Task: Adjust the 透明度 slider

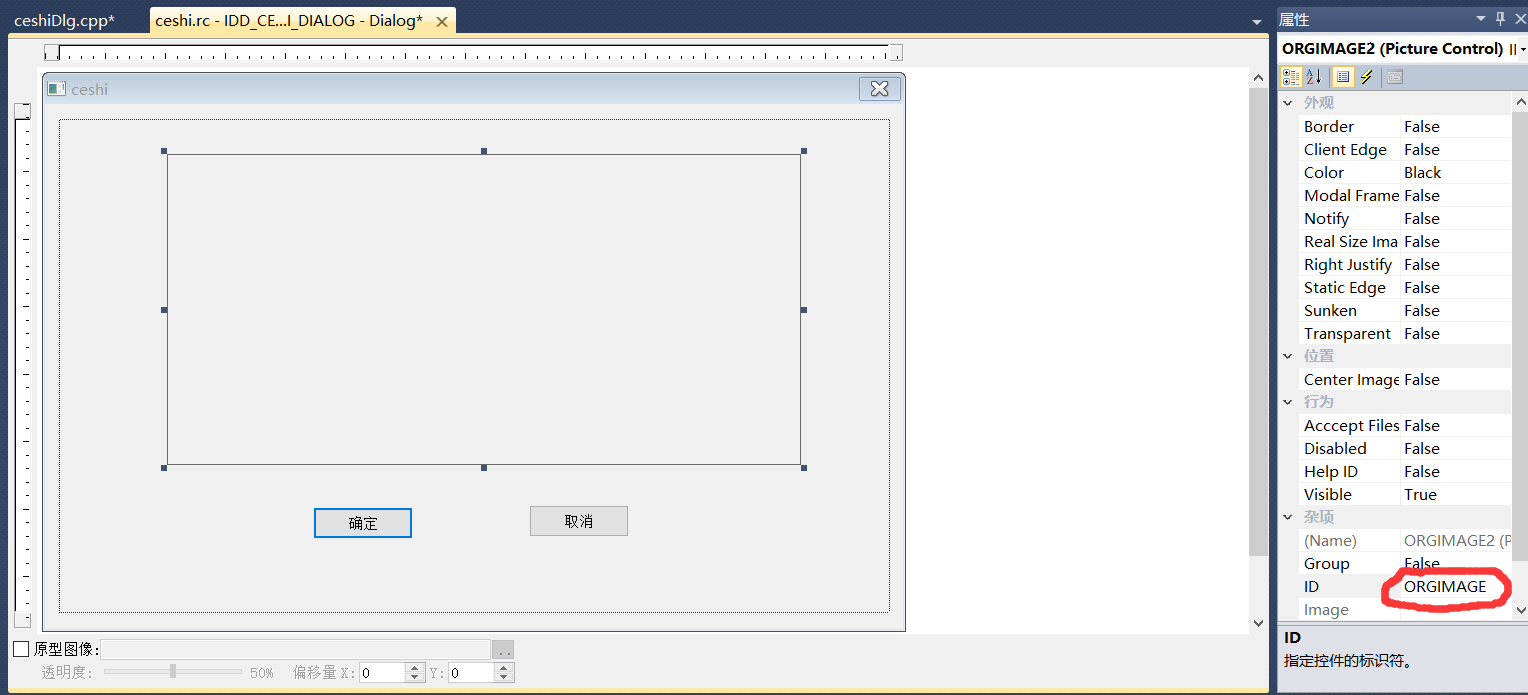Action: [172, 672]
